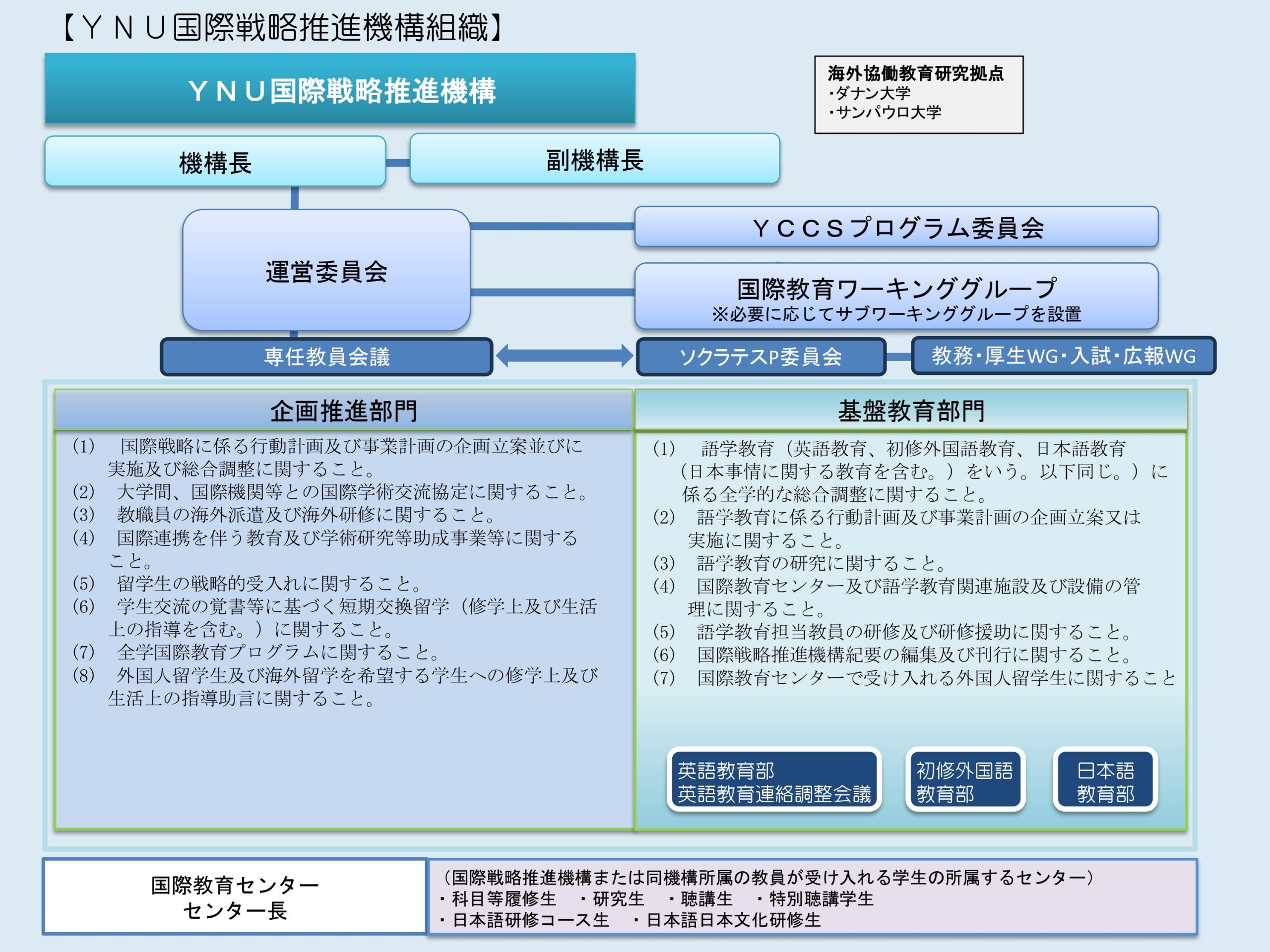The image size is (1270, 952).
Task: Click item (6) 学生交流の覚書等に基づく短期交換留学
Action: pos(335,617)
